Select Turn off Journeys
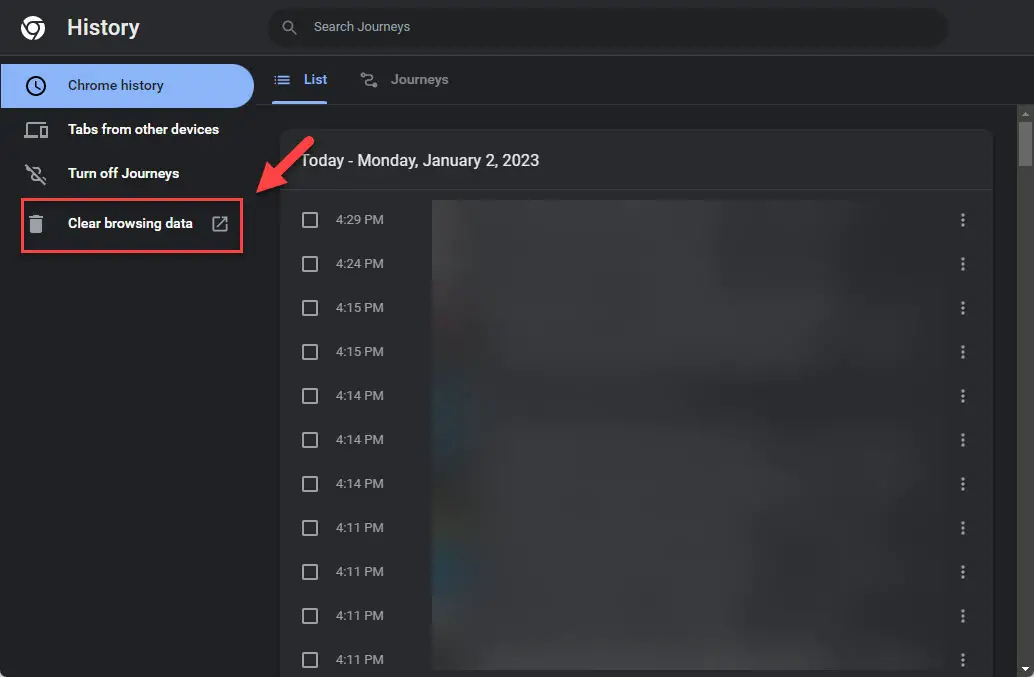Image resolution: width=1034 pixels, height=677 pixels. click(127, 174)
